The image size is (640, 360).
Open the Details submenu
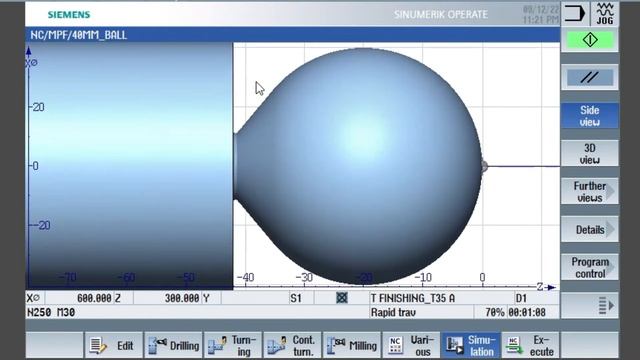[590, 229]
